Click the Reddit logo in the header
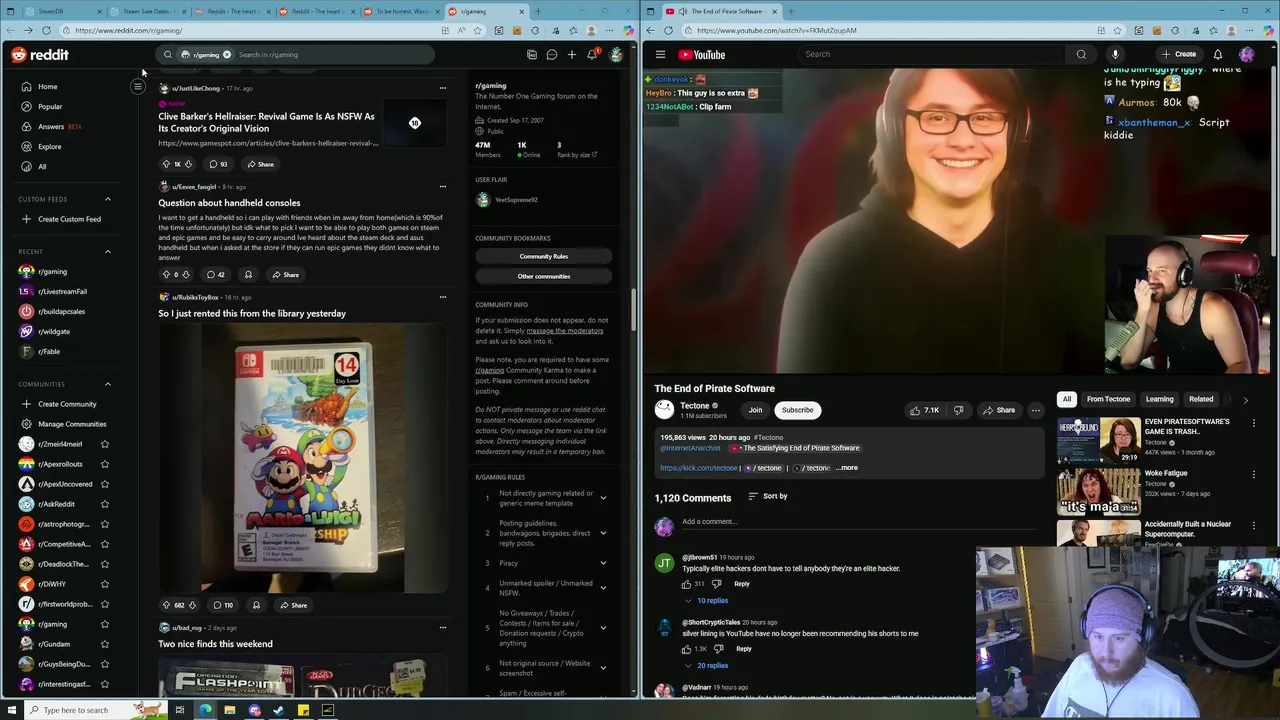 (40, 55)
